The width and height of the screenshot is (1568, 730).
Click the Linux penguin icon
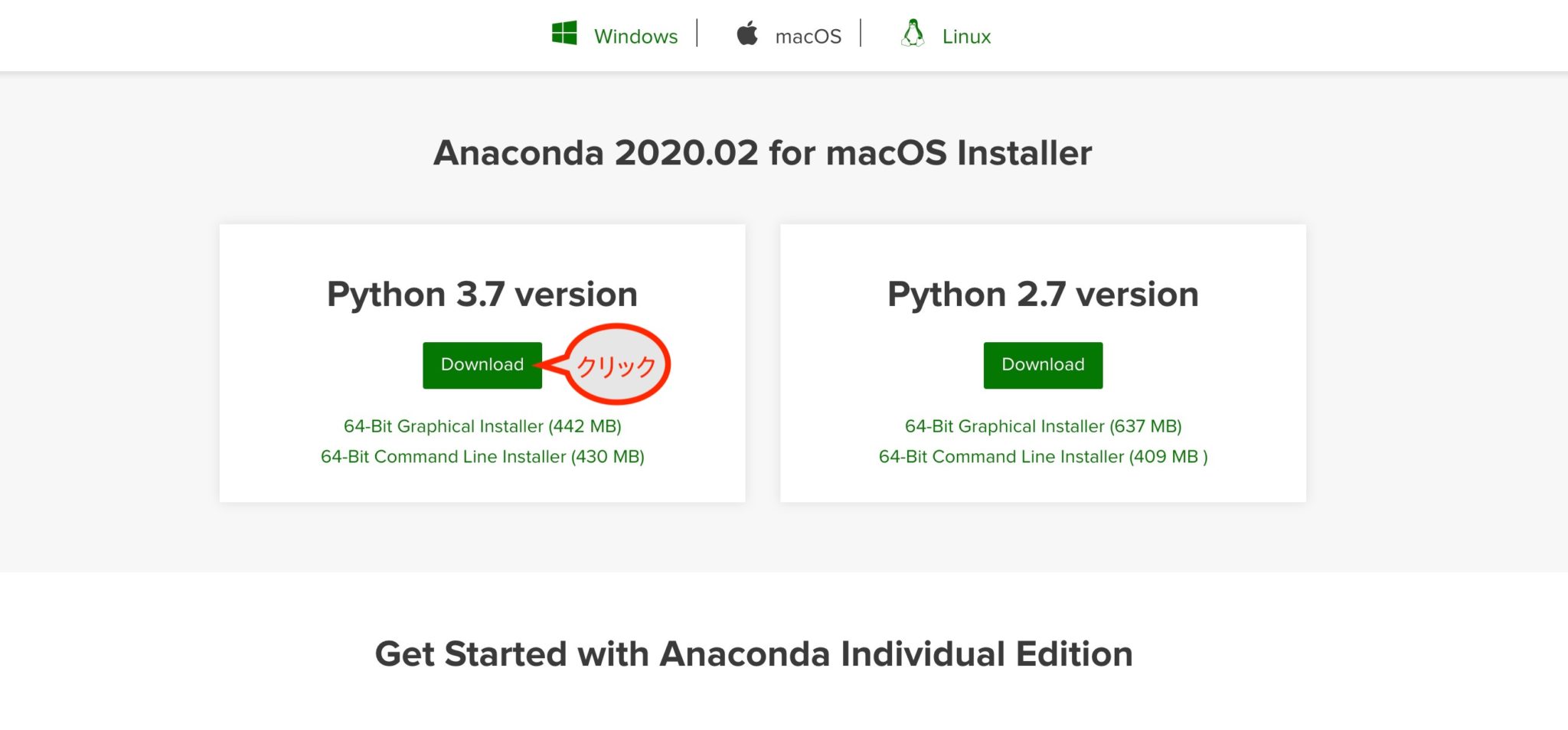(914, 34)
